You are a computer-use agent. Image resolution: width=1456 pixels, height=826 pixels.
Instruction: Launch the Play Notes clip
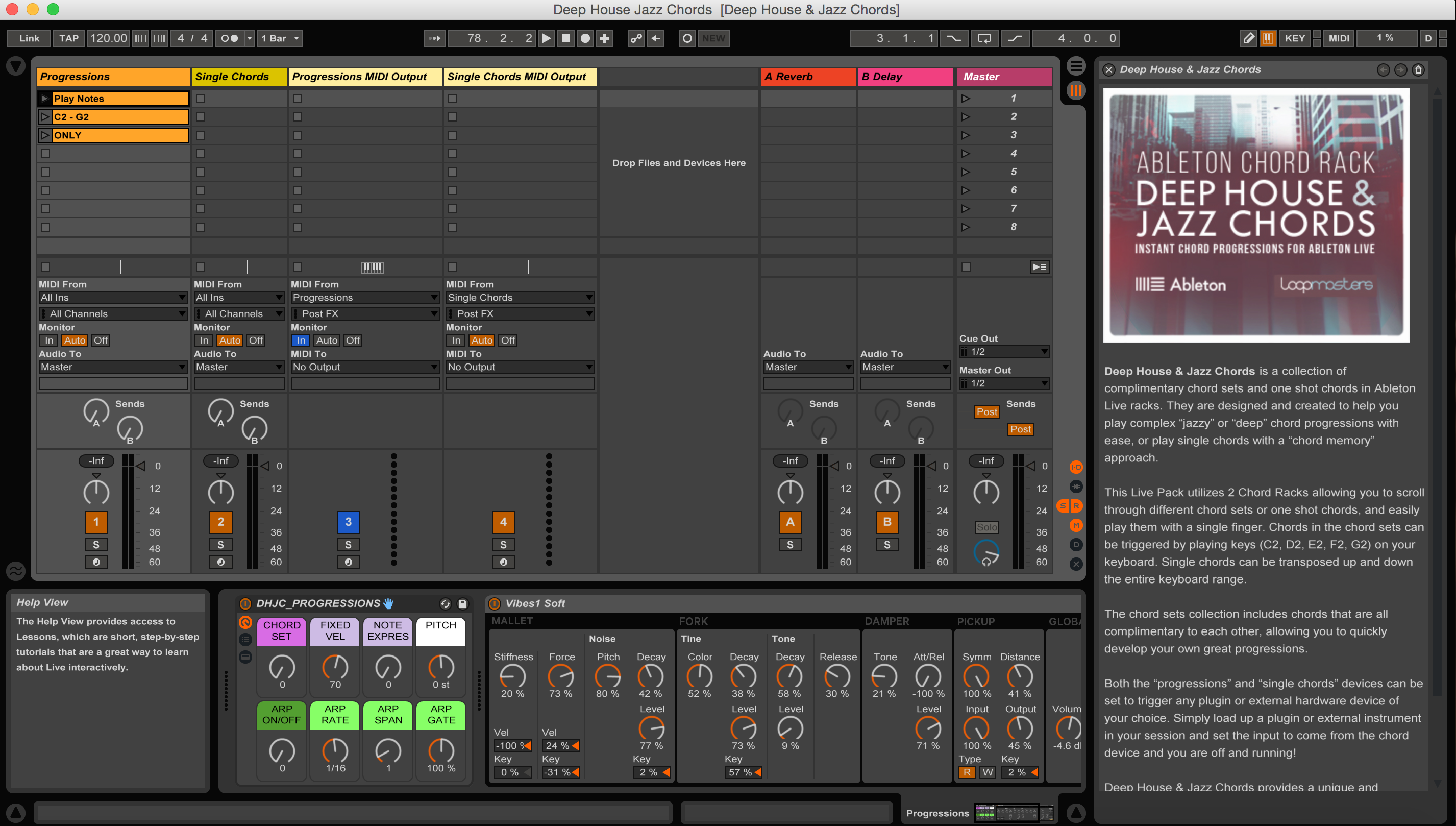tap(44, 99)
